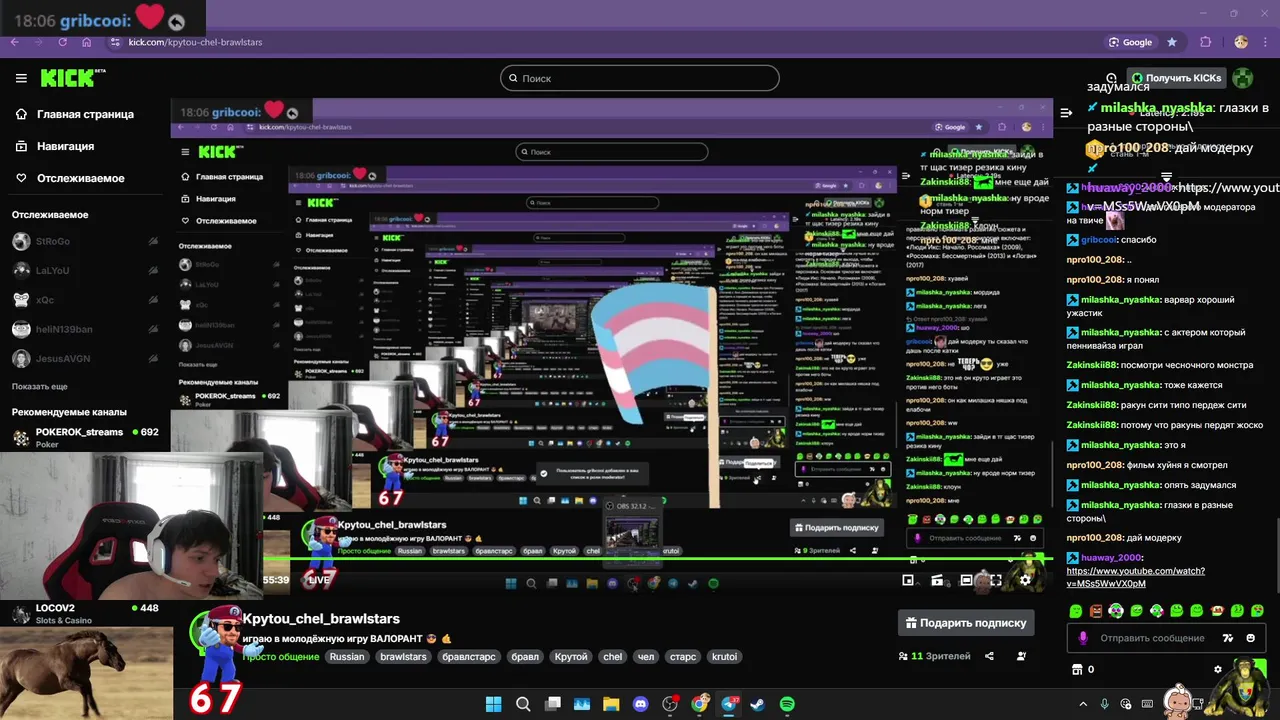1280x720 pixels.
Task: Toggle the player mini-player icon
Action: 908,580
